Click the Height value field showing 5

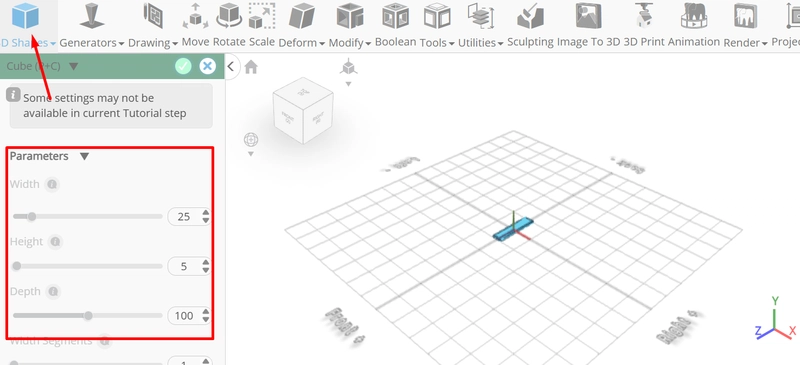point(184,266)
